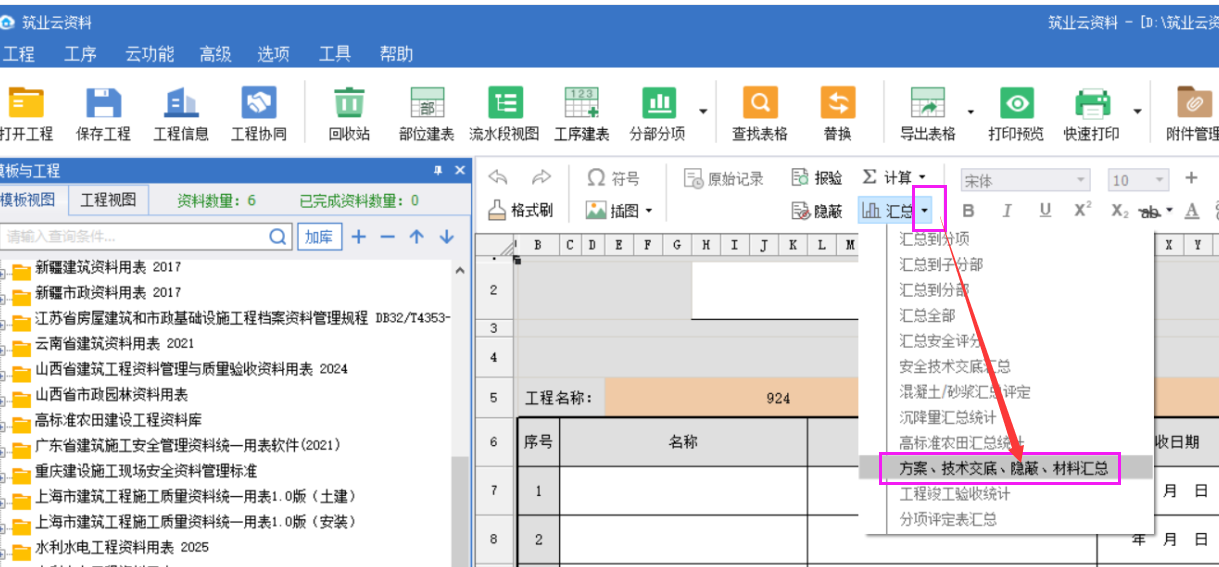
Task: Open the 宋体 font dropdown
Action: pos(1079,180)
